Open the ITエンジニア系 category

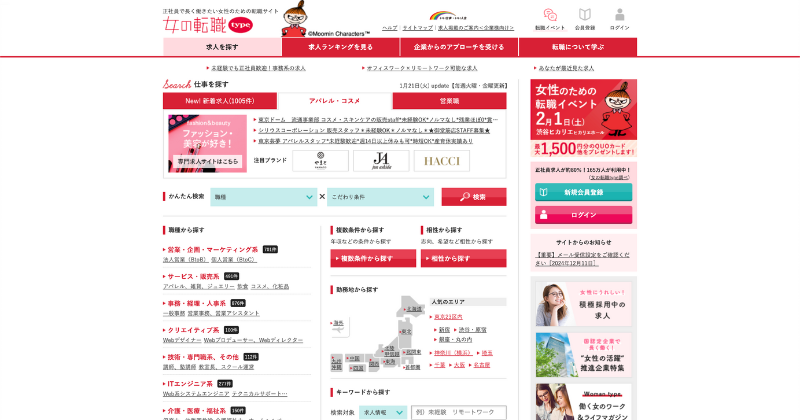190,384
